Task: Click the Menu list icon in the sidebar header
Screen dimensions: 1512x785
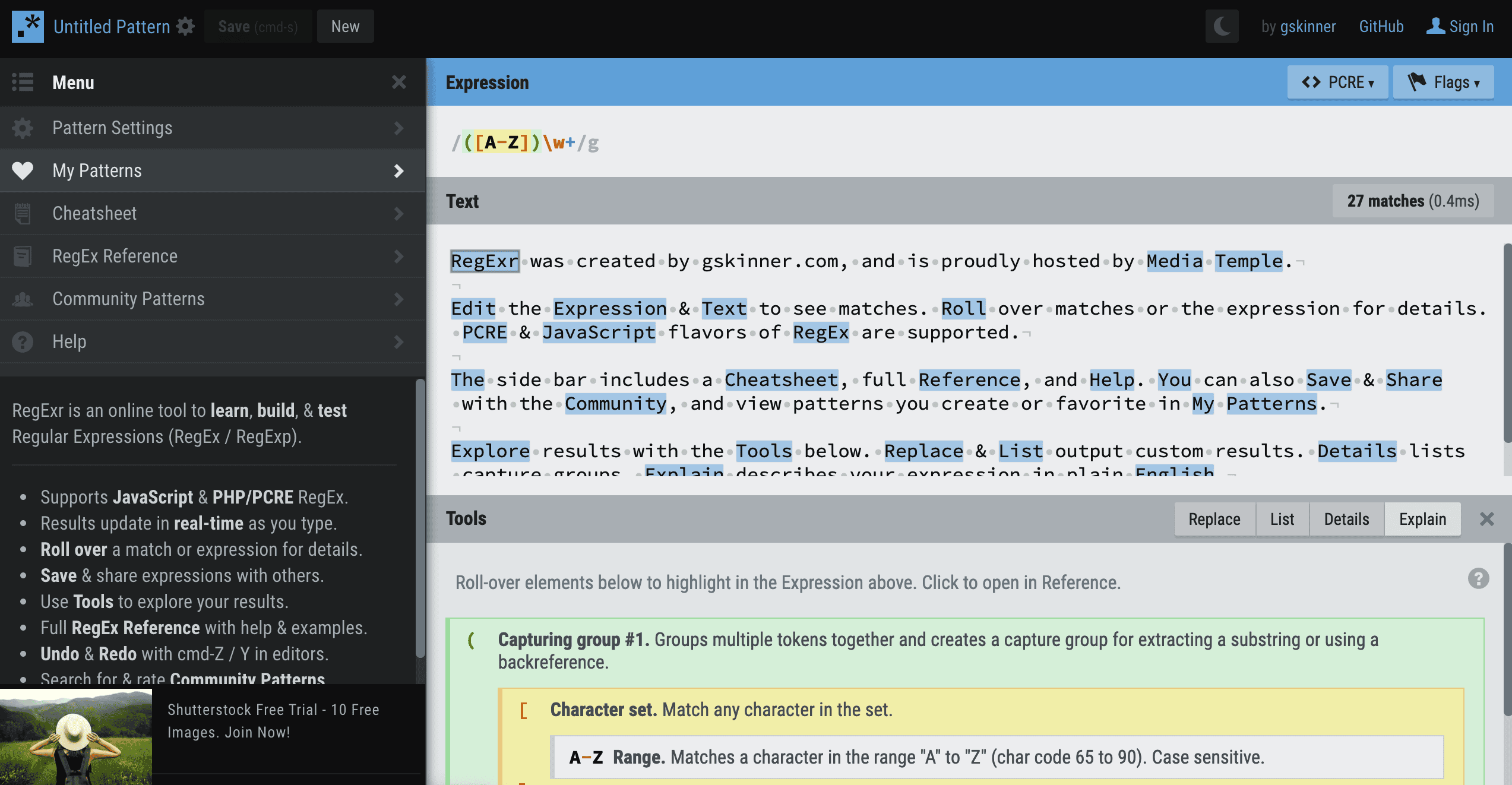Action: tap(23, 82)
